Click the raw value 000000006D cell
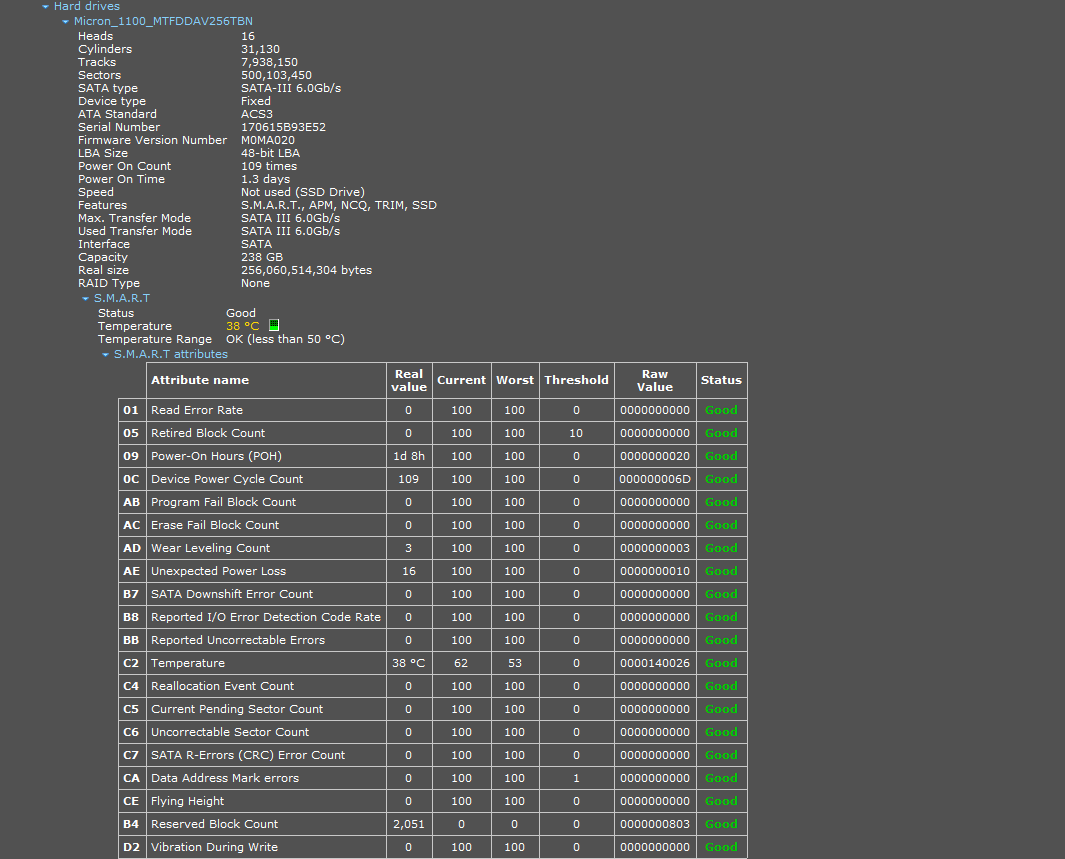1065x859 pixels. 655,479
